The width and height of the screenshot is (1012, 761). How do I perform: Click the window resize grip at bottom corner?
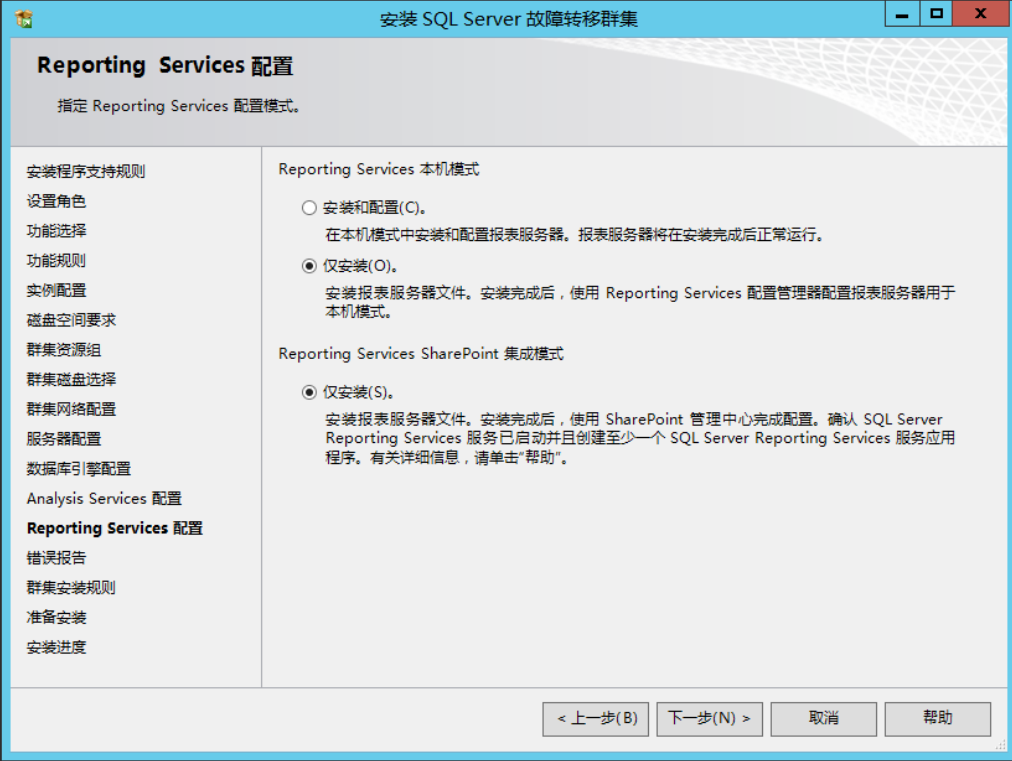[x=1001, y=745]
